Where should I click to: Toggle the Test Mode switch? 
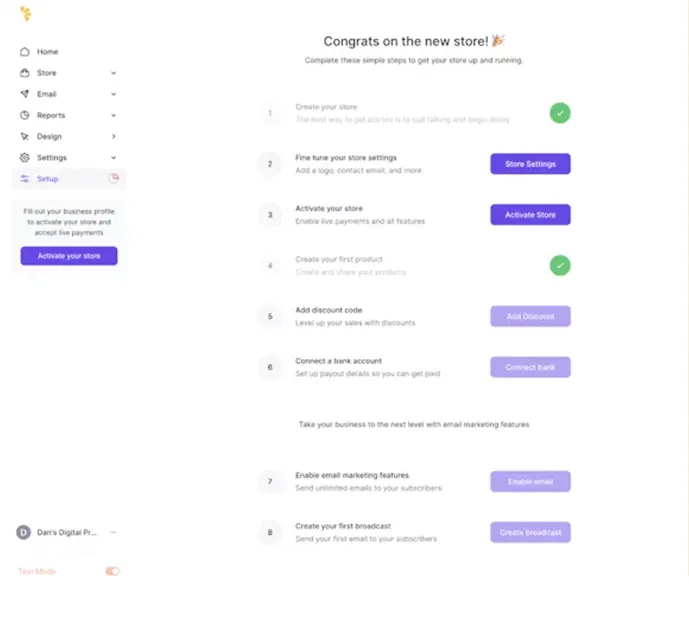[112, 571]
